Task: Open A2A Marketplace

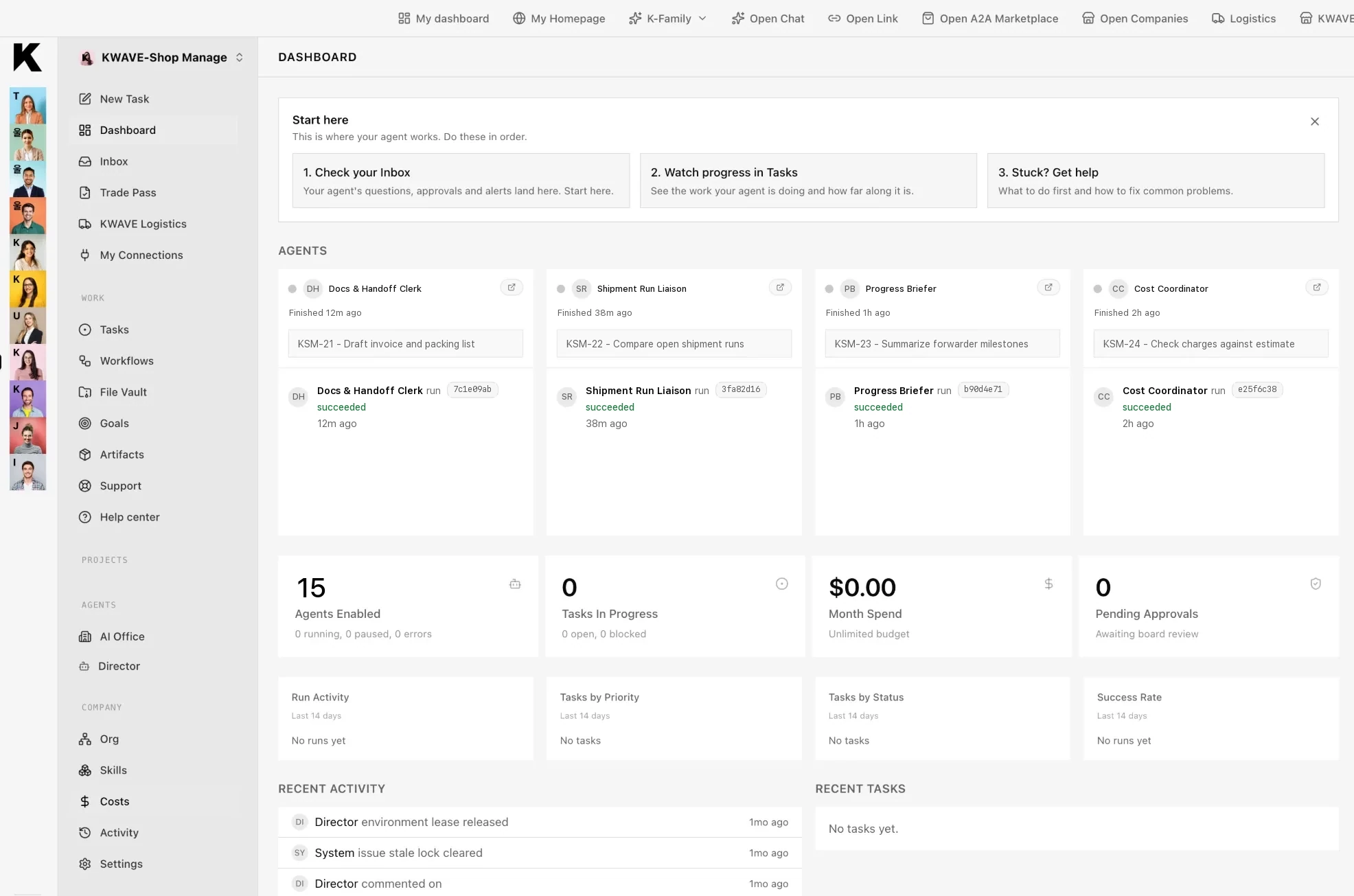Action: coord(990,19)
